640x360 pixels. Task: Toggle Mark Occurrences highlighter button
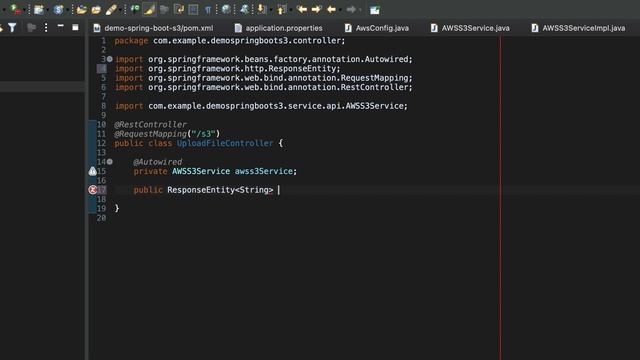[149, 9]
